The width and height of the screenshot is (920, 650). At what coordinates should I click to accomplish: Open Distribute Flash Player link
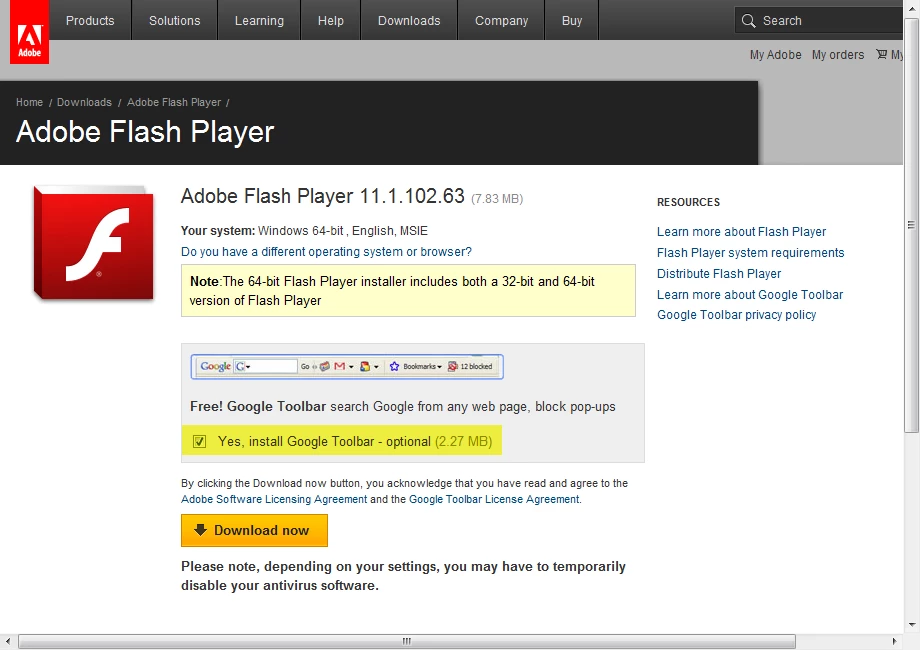[x=719, y=274]
